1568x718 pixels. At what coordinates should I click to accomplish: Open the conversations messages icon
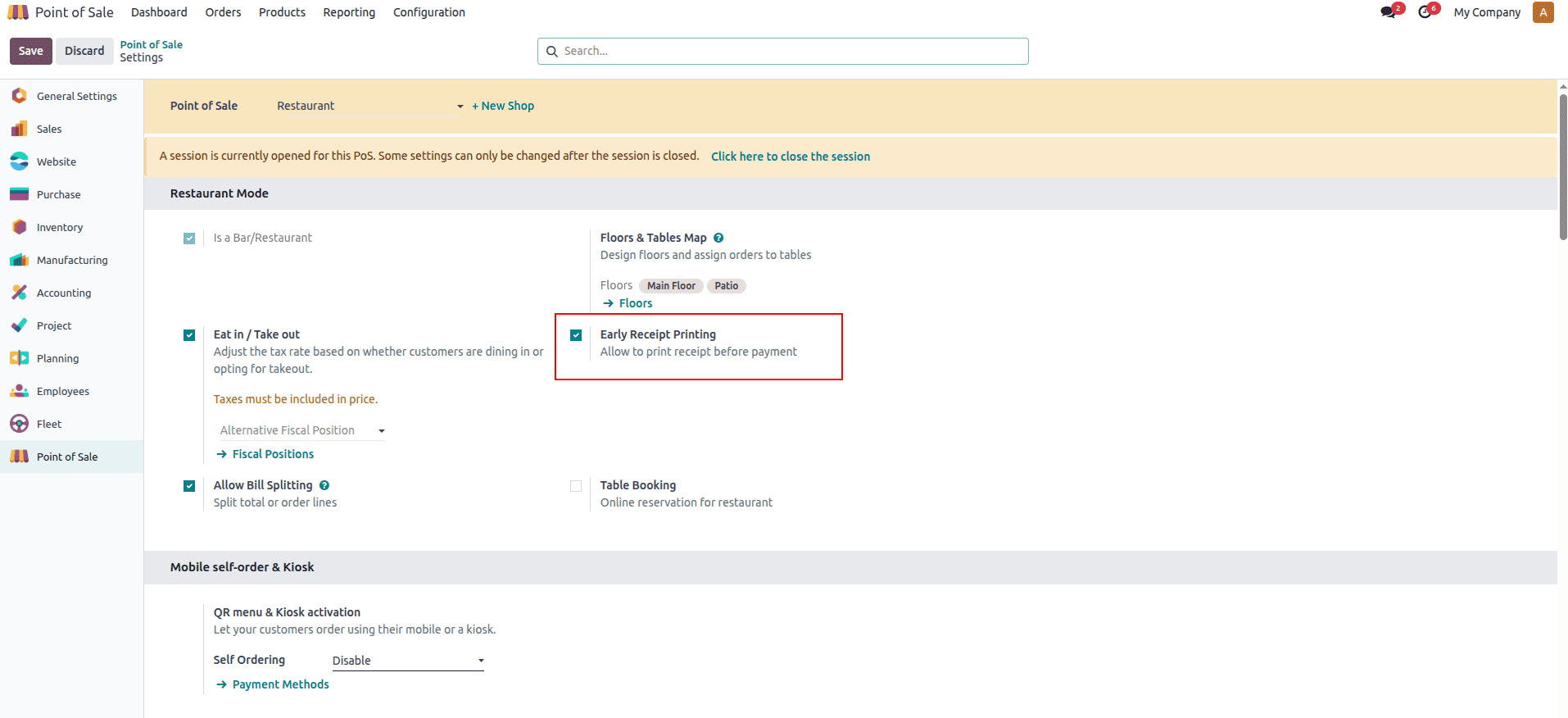(x=1388, y=12)
